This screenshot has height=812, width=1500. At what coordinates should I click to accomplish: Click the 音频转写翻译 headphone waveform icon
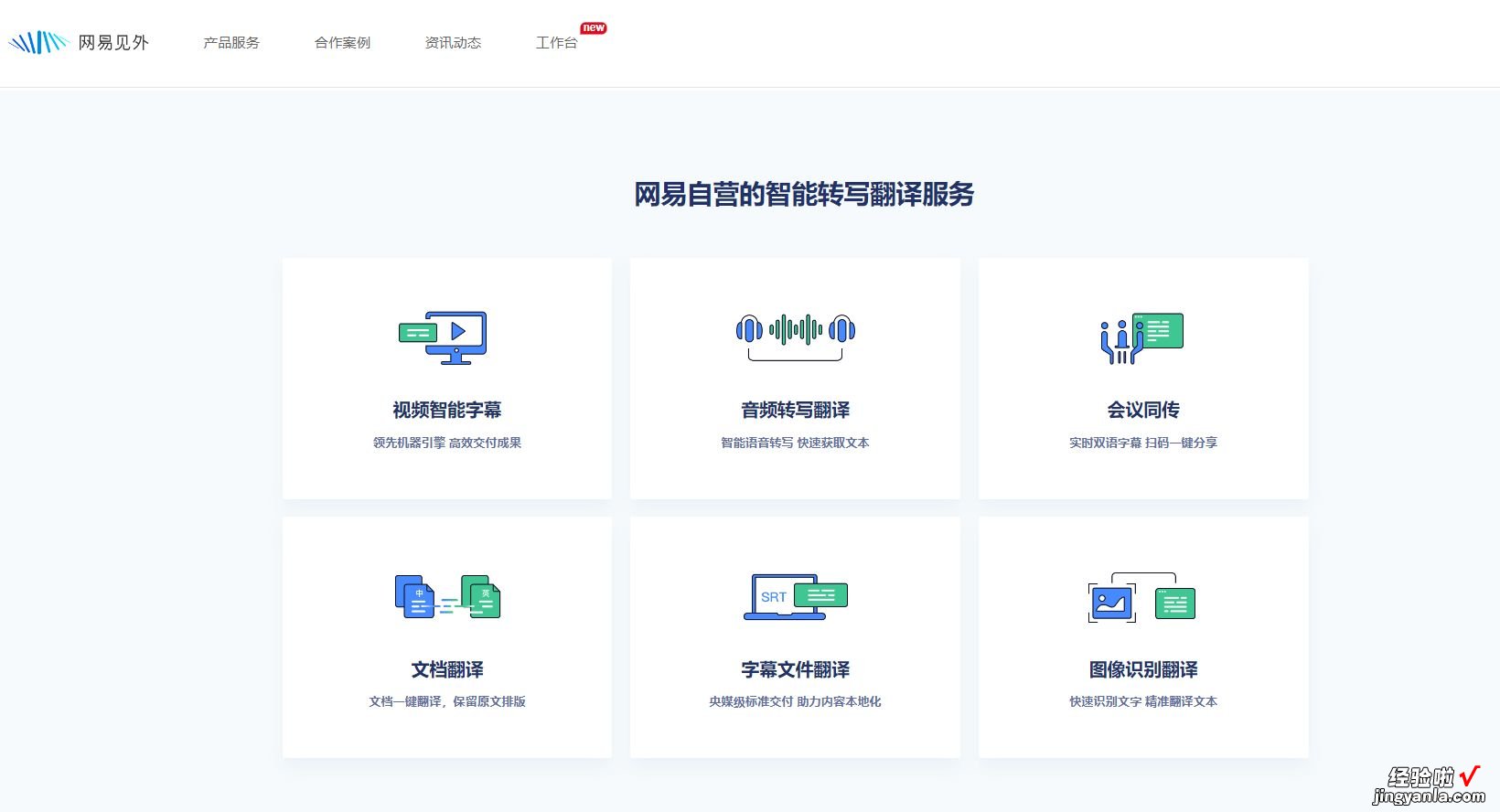[x=796, y=336]
